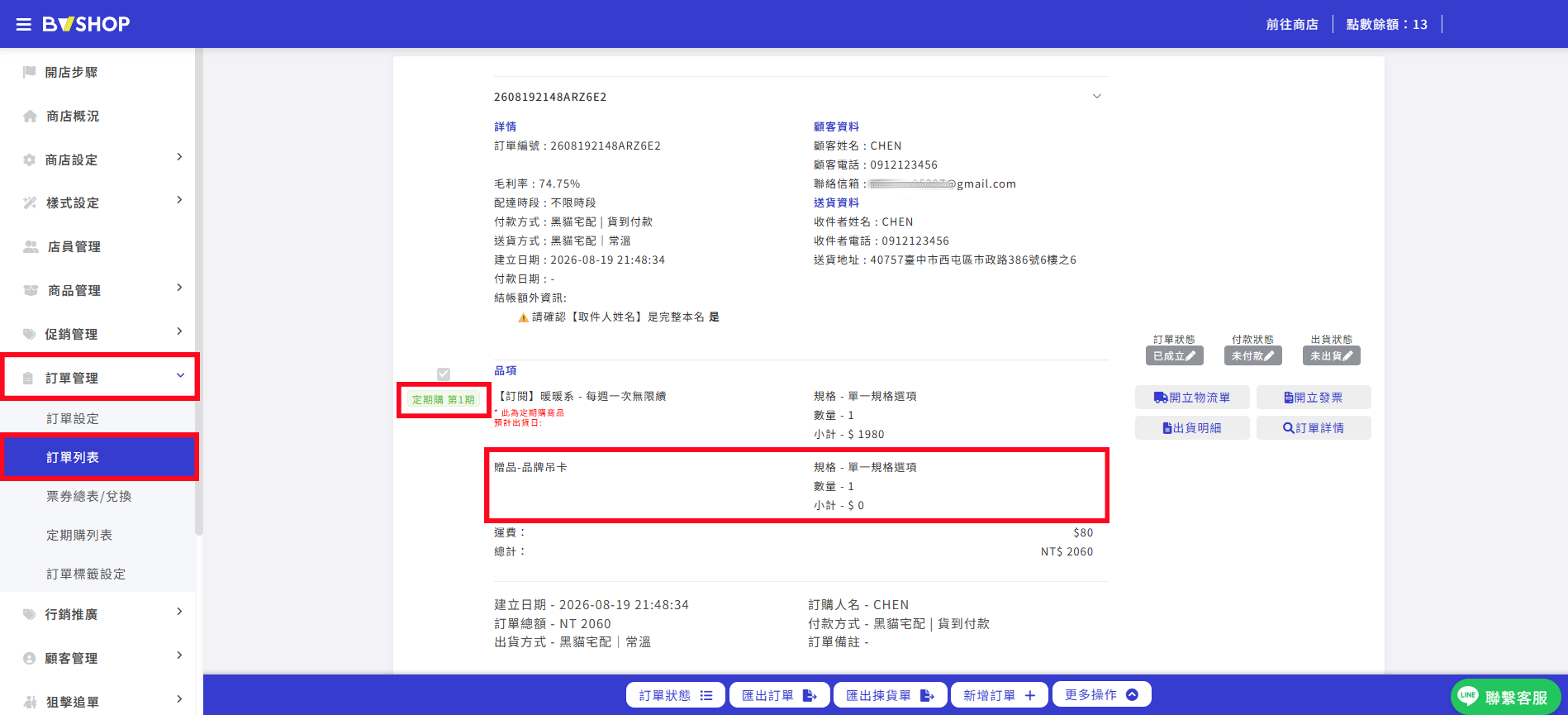
Task: Open the 更多操作 menu
Action: 1102,694
